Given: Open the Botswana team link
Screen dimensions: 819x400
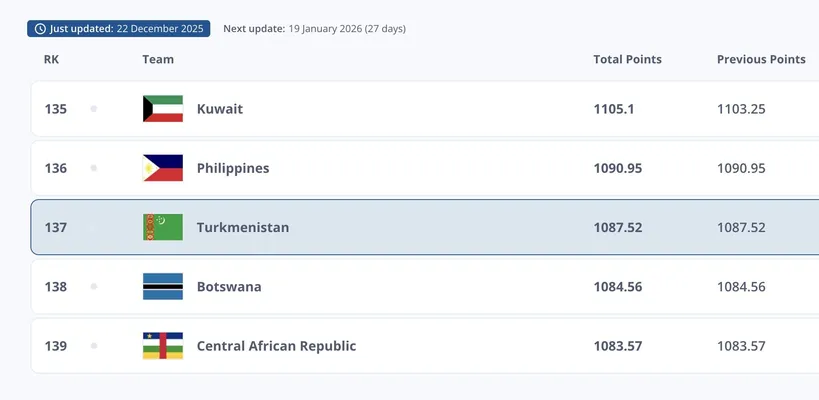Looking at the screenshot, I should tap(229, 287).
